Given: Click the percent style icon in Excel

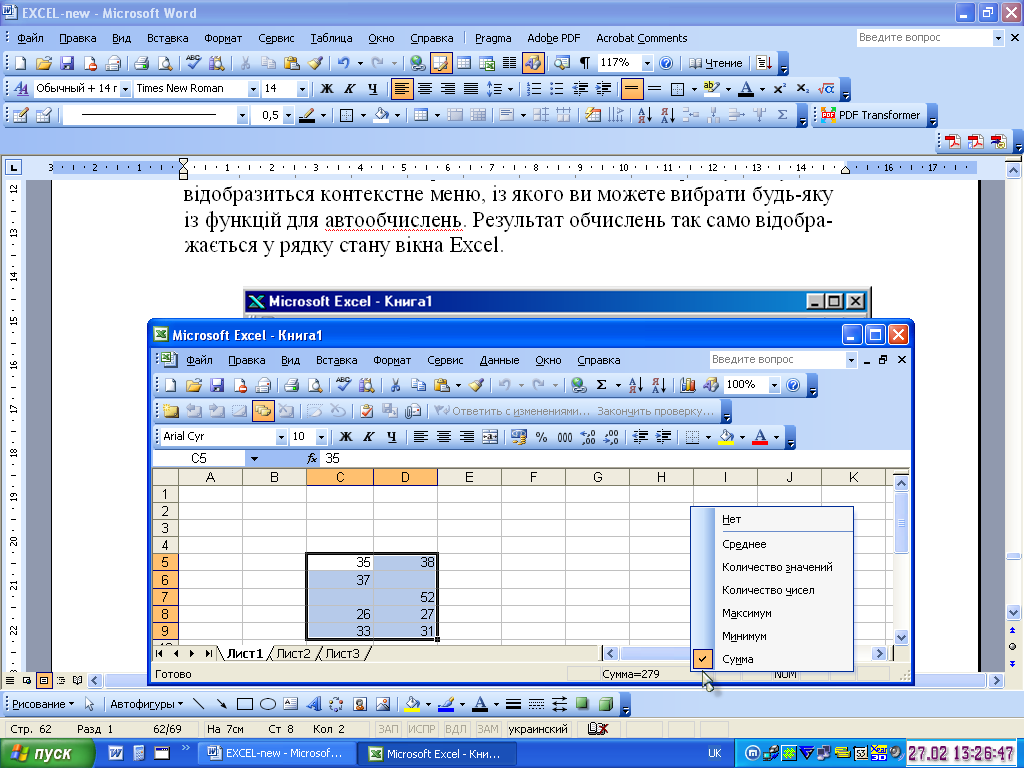Looking at the screenshot, I should [x=541, y=438].
